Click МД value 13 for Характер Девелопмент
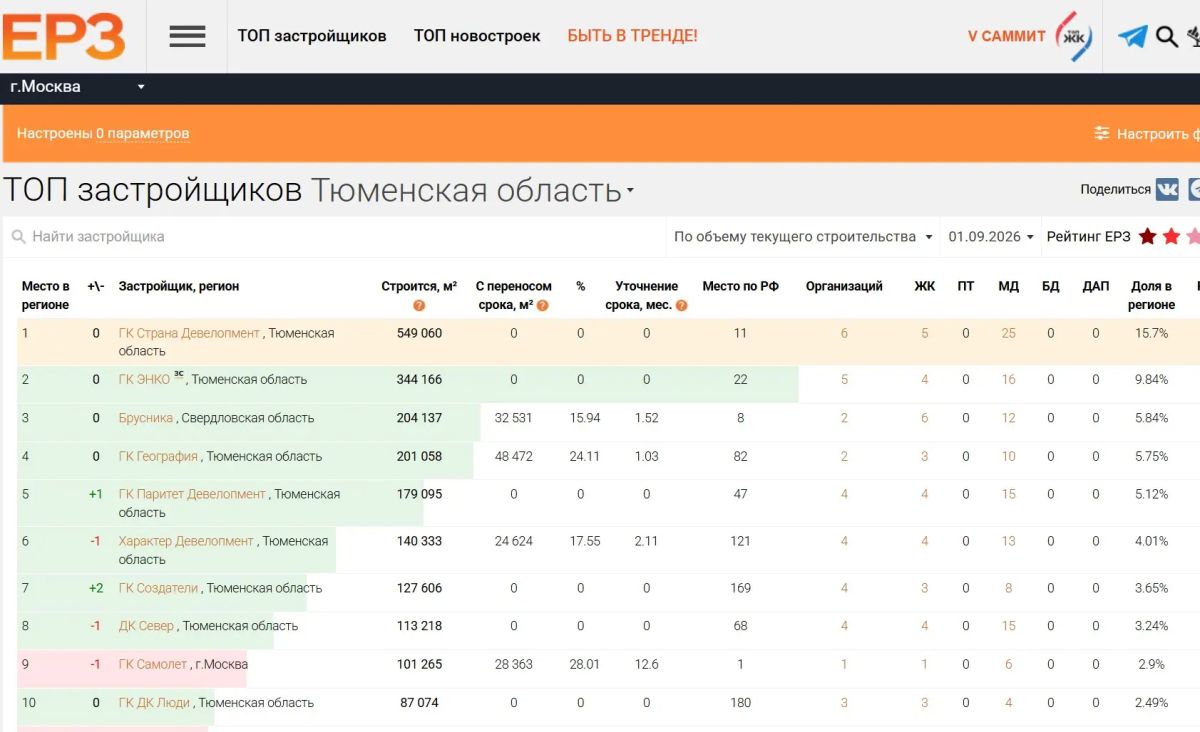This screenshot has width=1200, height=732. click(1008, 541)
